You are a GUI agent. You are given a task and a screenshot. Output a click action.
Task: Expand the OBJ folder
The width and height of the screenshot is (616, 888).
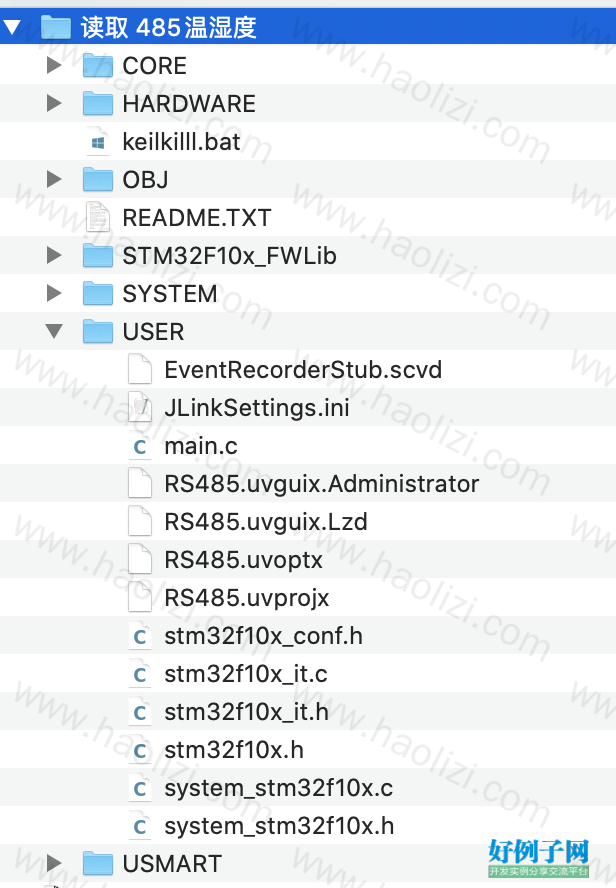54,179
